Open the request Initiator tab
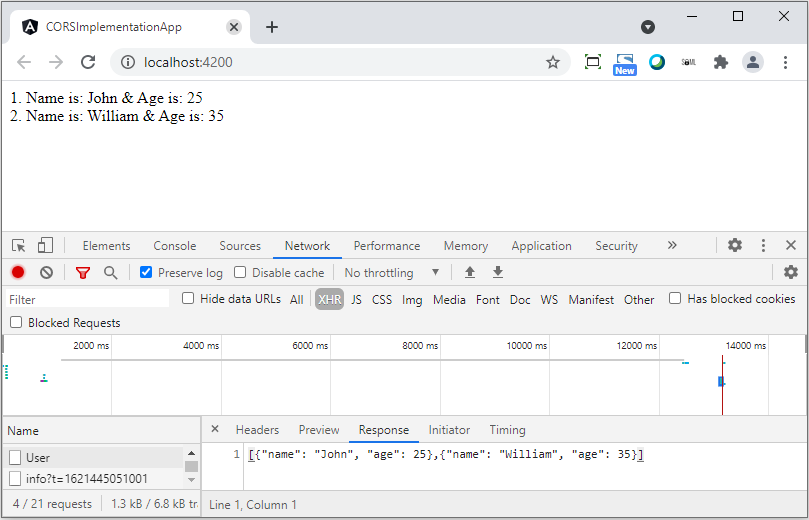Image resolution: width=809 pixels, height=520 pixels. click(449, 430)
